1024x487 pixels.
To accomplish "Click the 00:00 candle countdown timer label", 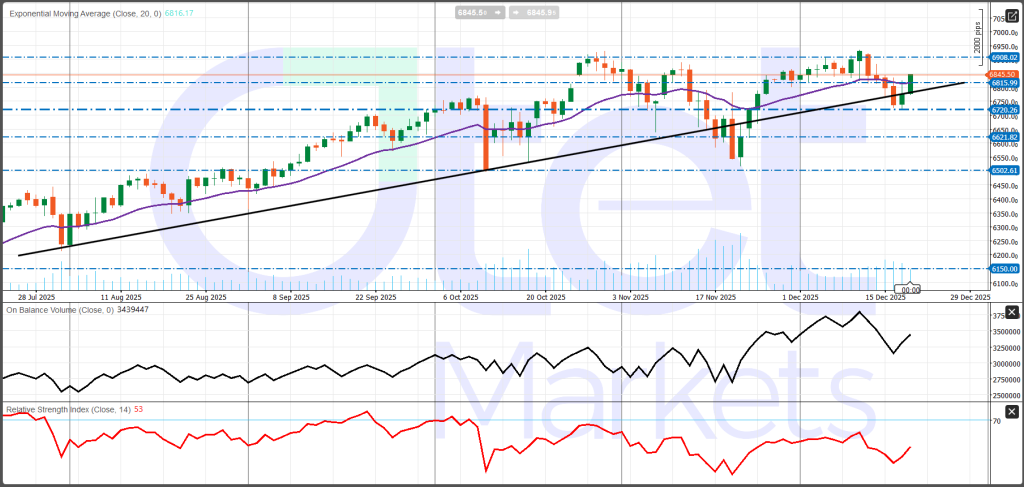I will (911, 290).
